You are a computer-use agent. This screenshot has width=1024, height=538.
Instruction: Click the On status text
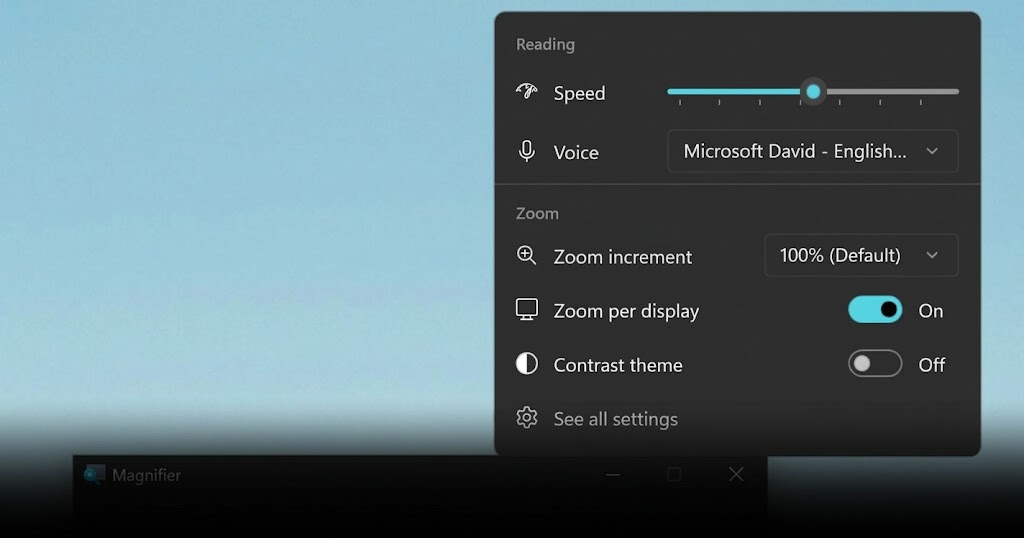pyautogui.click(x=931, y=311)
